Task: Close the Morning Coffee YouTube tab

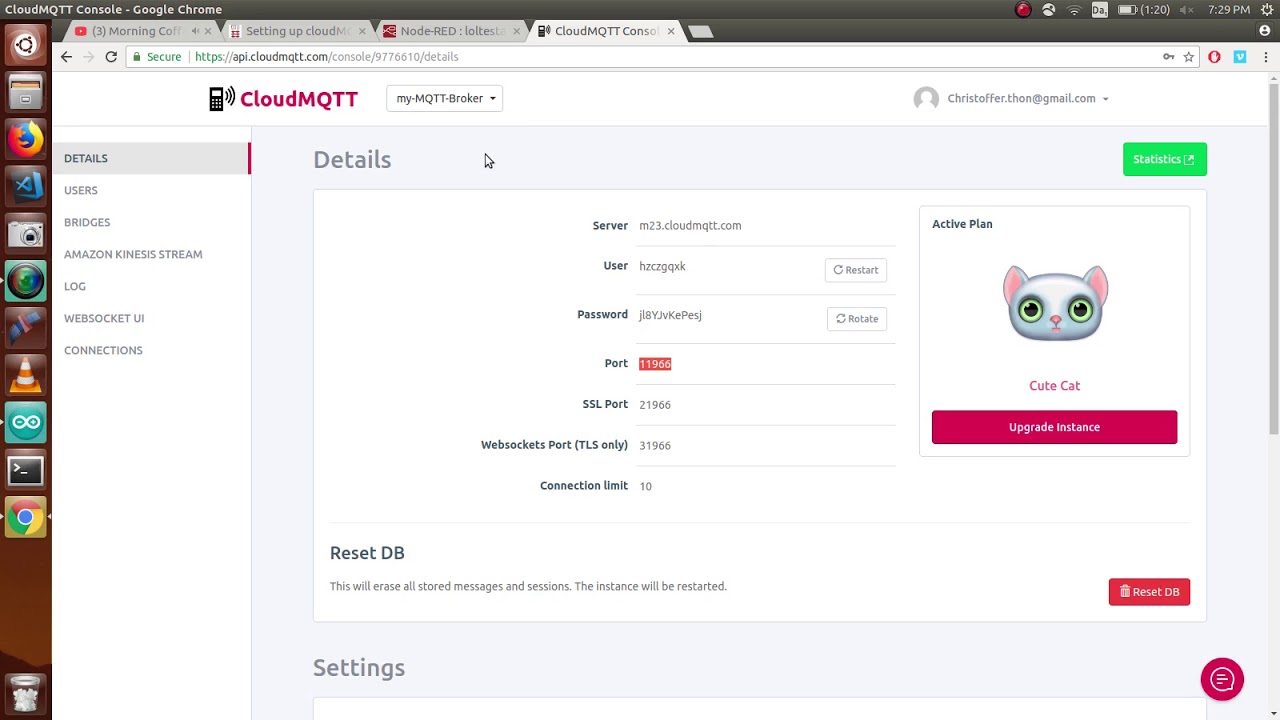Action: (208, 31)
